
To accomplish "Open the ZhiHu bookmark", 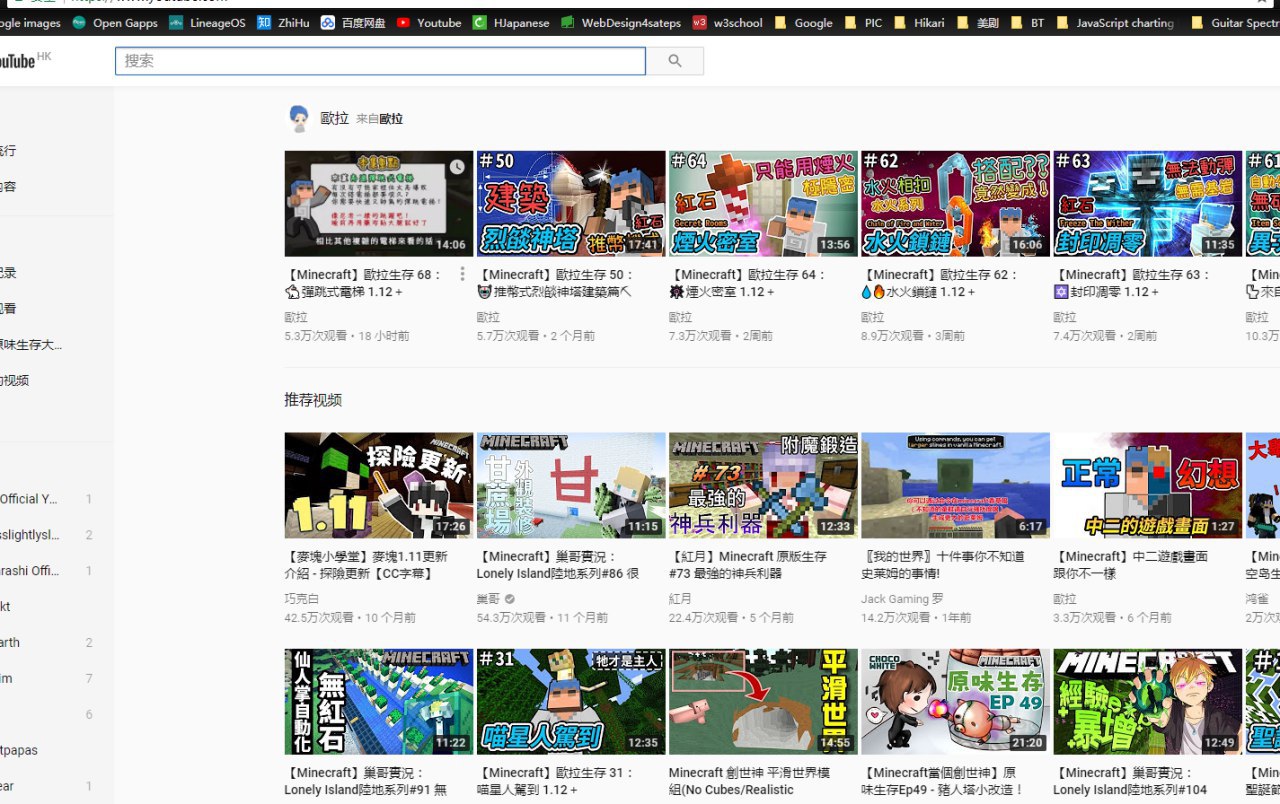I will [283, 22].
